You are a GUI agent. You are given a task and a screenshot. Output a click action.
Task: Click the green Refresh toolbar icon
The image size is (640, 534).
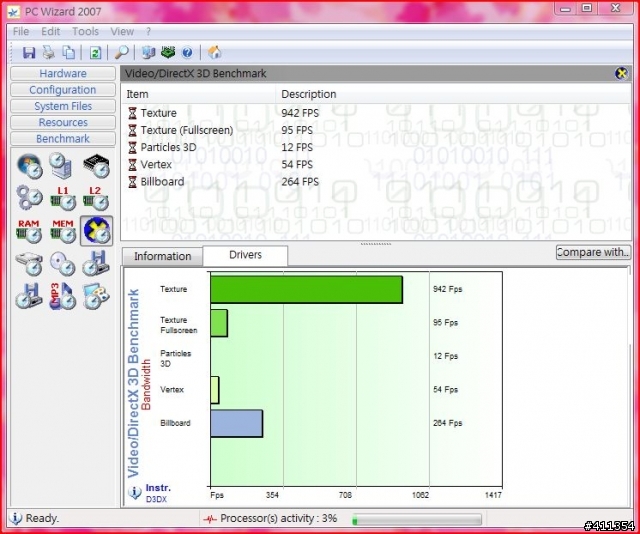click(x=95, y=52)
